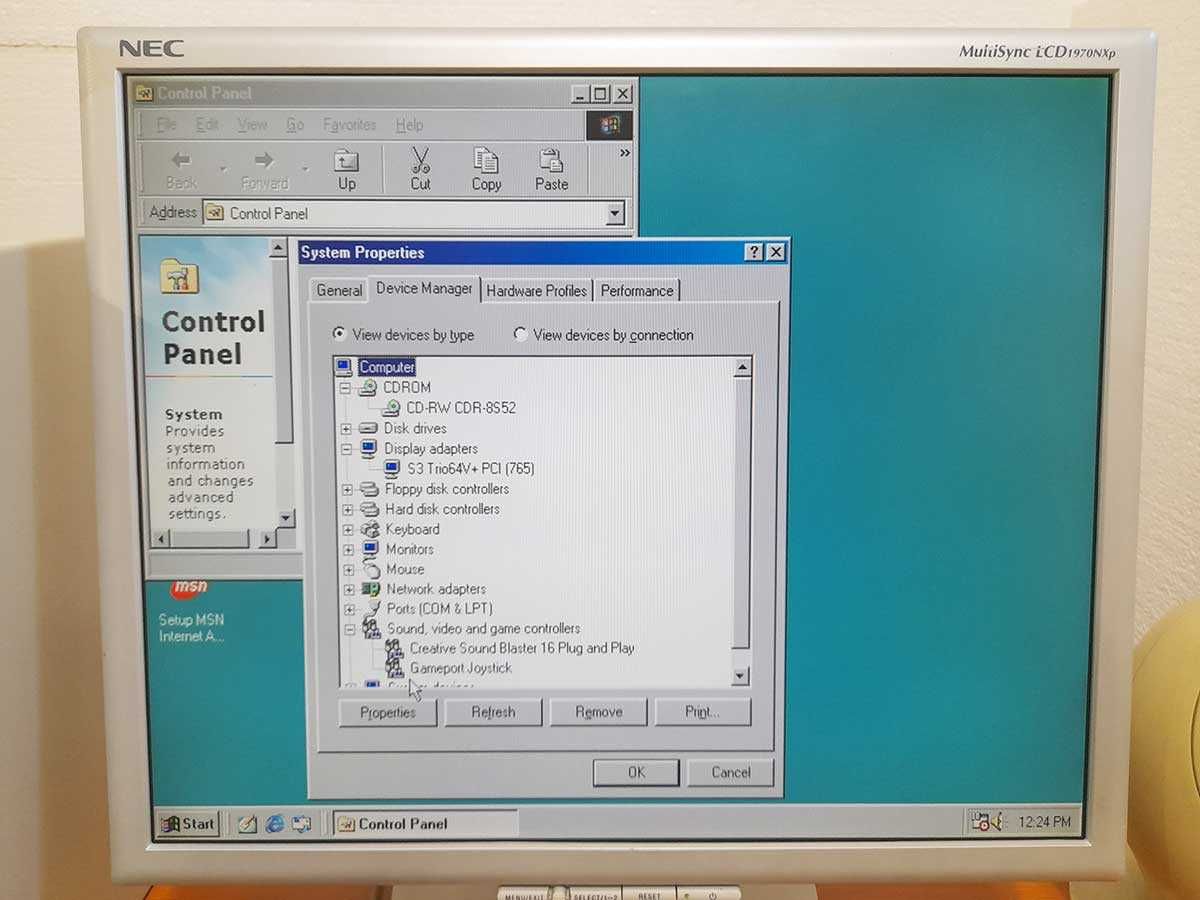This screenshot has height=900, width=1200.
Task: Select the Network adapters category icon
Action: (371, 589)
